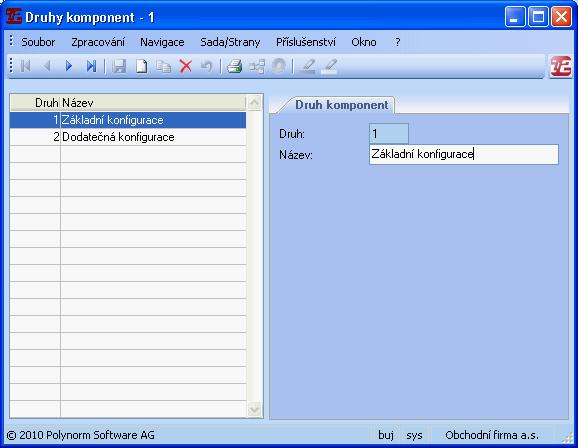The height and width of the screenshot is (448, 578).
Task: Create new record page icon
Action: tap(142, 66)
